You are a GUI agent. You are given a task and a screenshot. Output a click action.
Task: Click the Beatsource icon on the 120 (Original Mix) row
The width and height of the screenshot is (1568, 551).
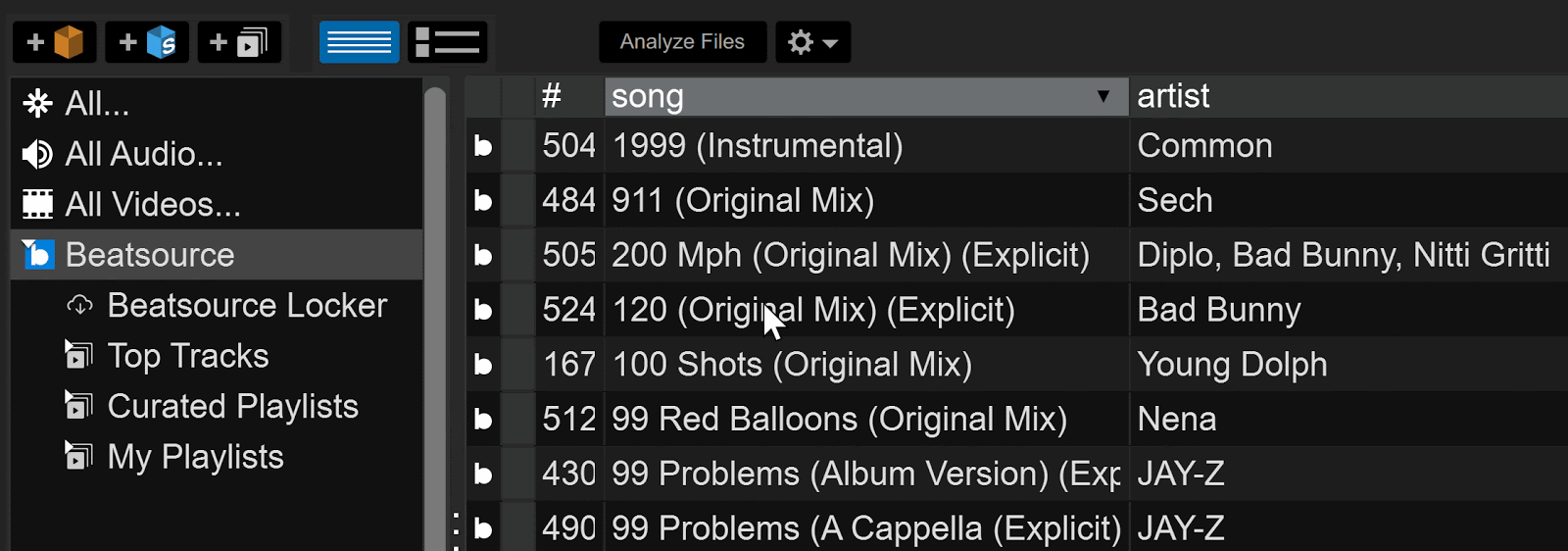(483, 310)
